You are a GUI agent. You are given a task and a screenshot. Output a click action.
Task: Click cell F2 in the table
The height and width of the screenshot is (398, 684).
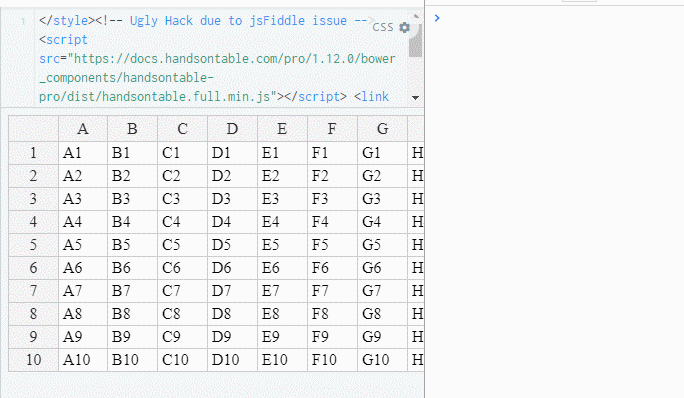point(332,176)
